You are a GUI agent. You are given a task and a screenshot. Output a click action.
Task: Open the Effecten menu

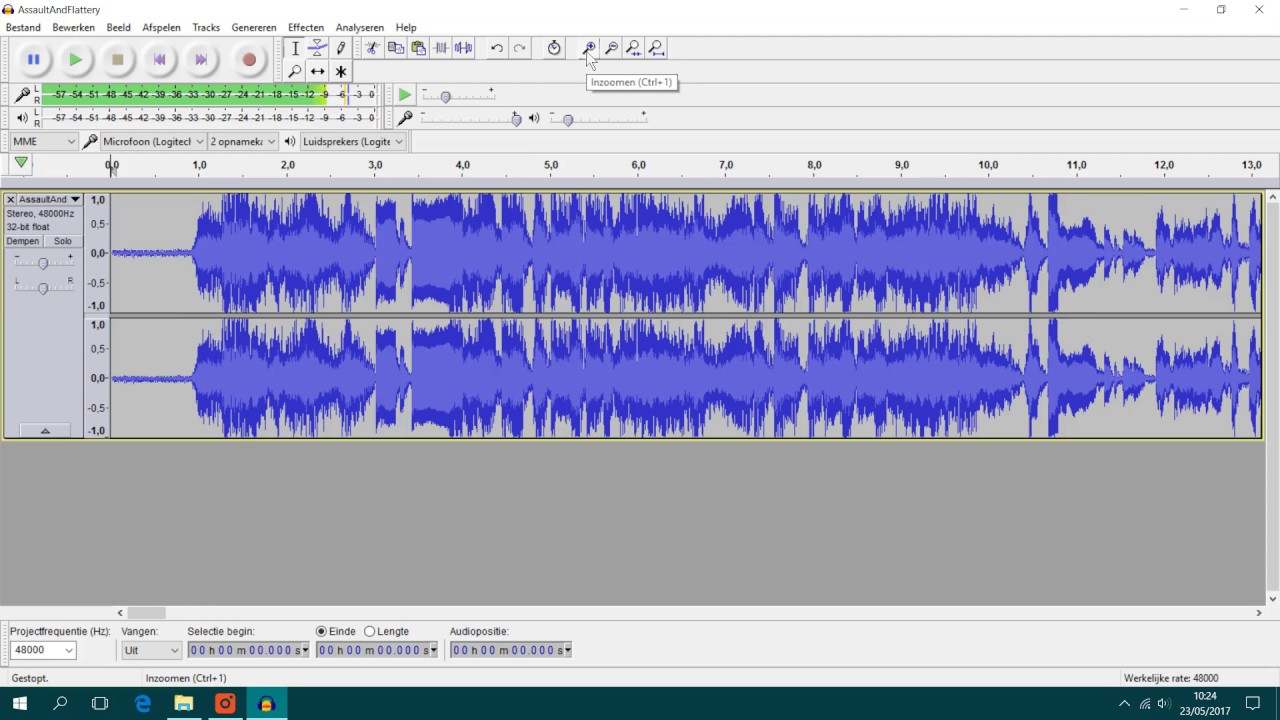click(306, 27)
